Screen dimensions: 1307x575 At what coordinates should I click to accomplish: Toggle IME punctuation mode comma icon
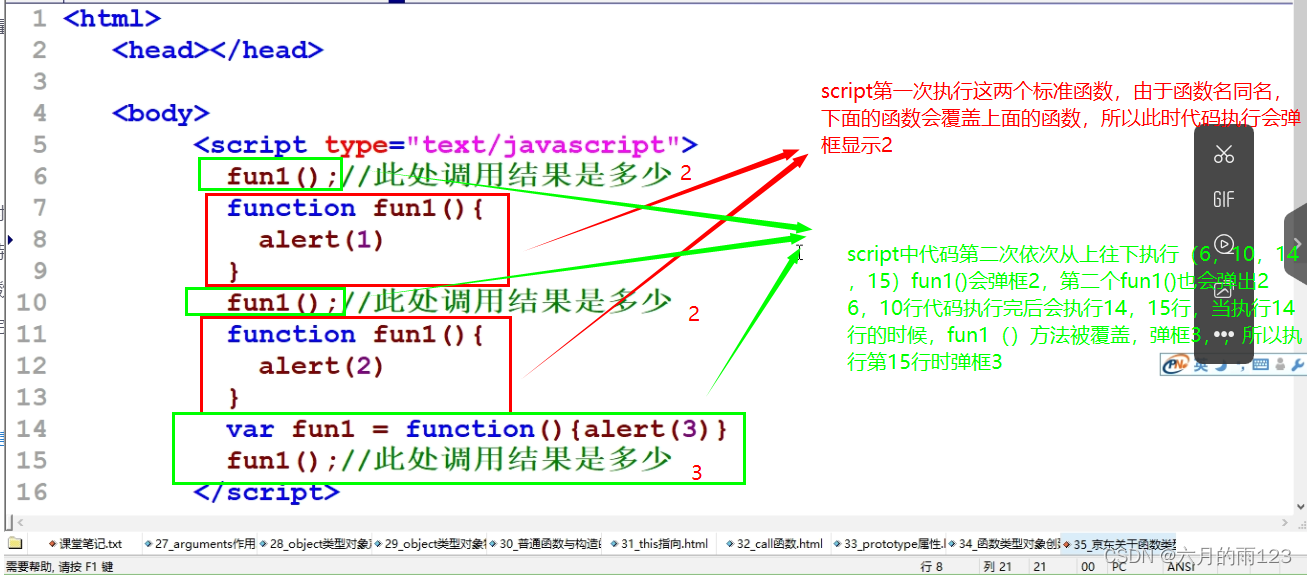pos(1240,366)
